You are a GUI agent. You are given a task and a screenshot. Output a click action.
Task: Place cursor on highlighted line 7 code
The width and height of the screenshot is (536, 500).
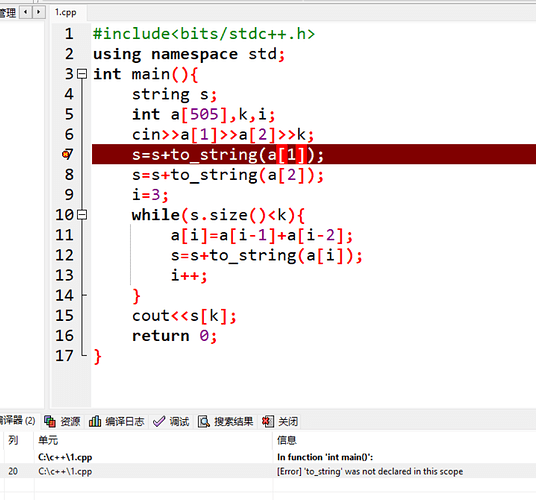[227, 154]
